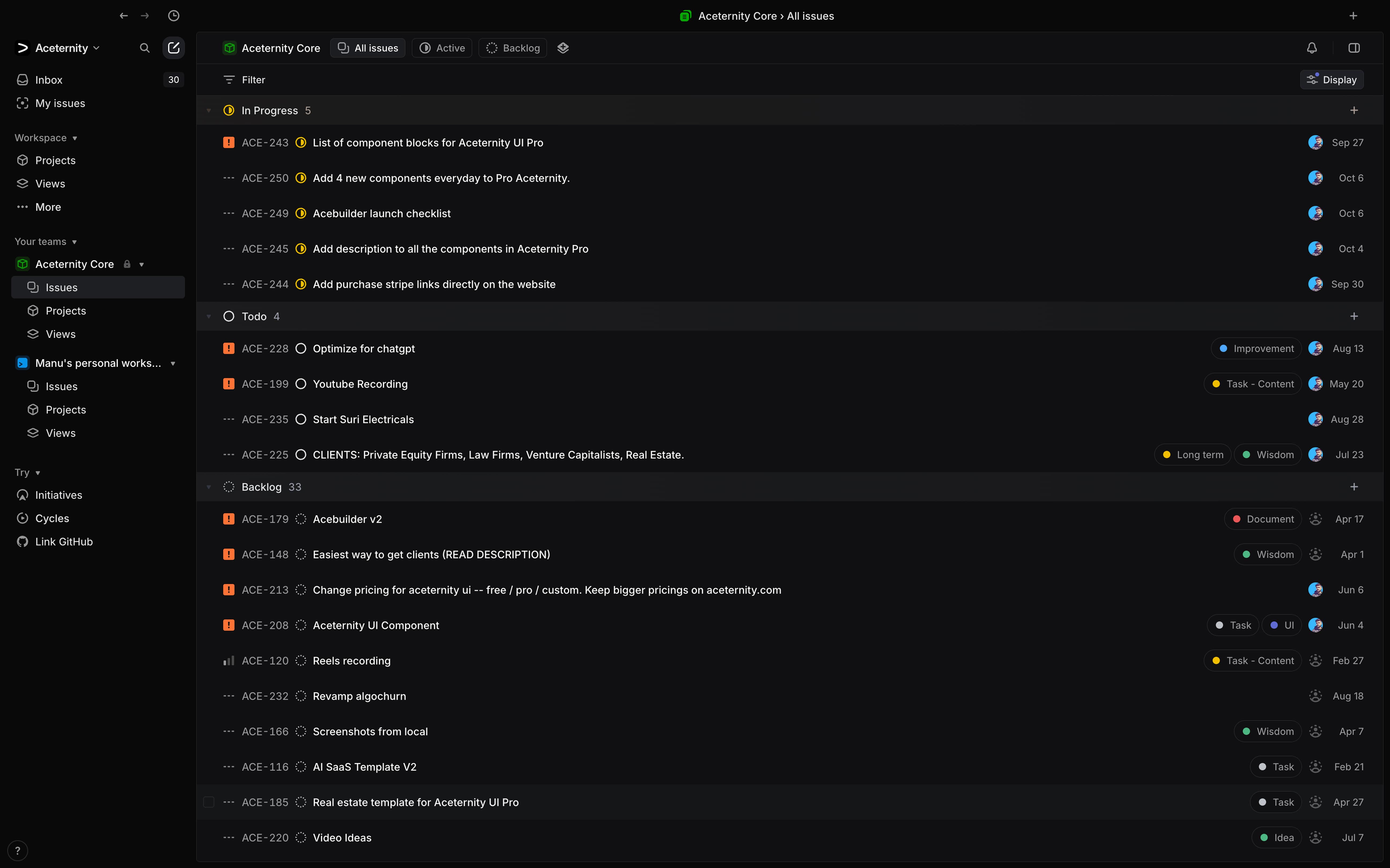Click the Filter button
1390x868 pixels.
[x=245, y=80]
